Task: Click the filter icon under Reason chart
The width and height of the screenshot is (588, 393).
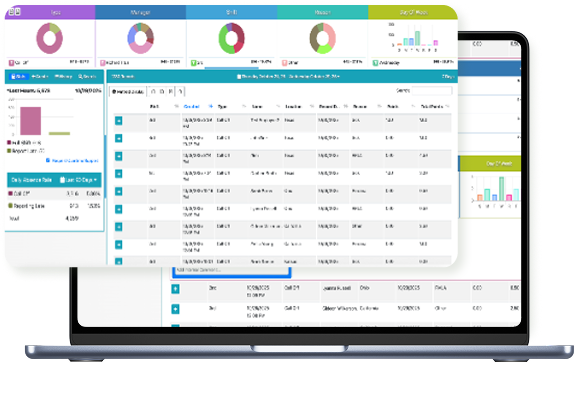Action: click(284, 63)
